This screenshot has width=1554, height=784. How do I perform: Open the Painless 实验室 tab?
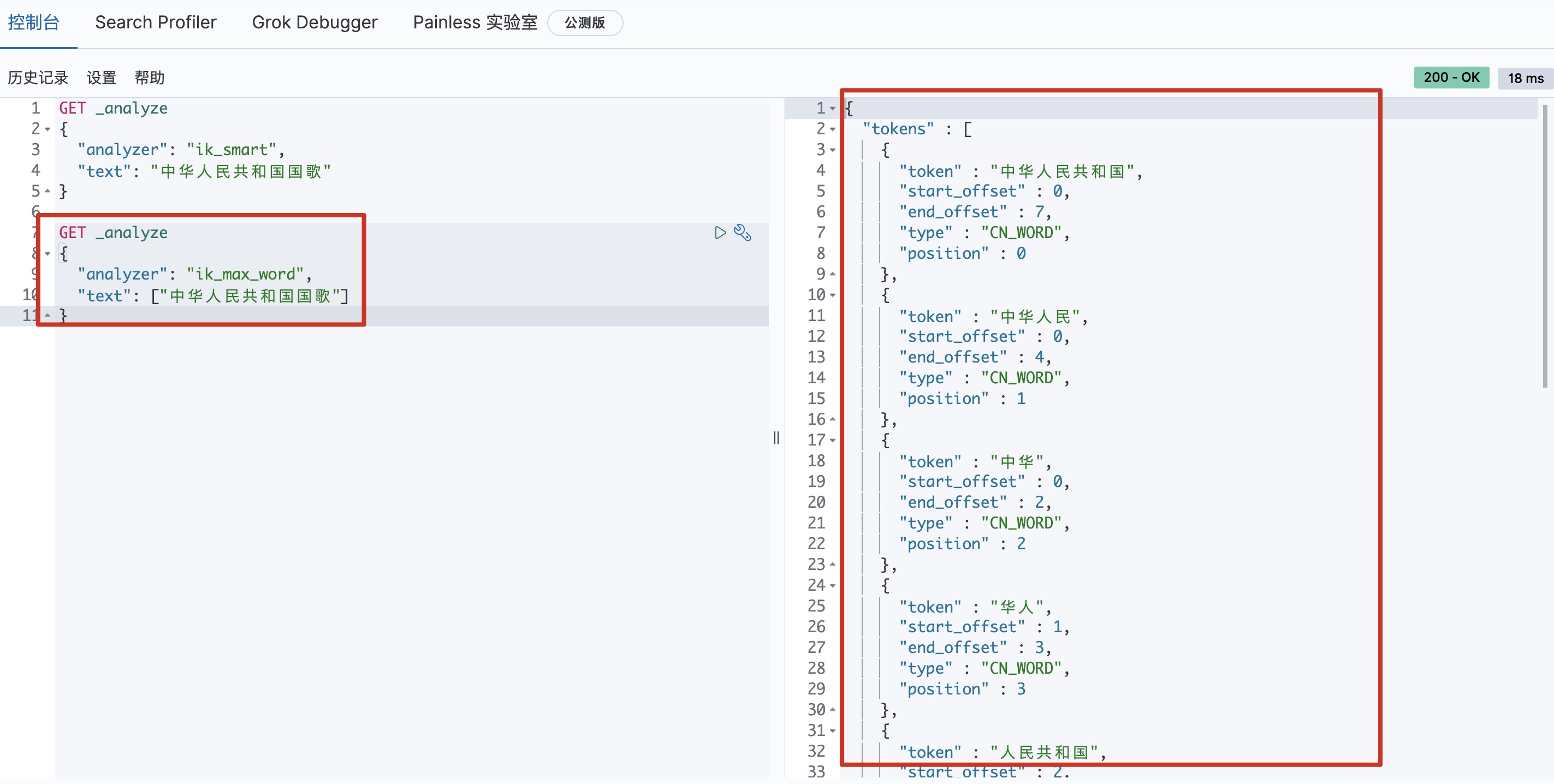click(x=474, y=22)
